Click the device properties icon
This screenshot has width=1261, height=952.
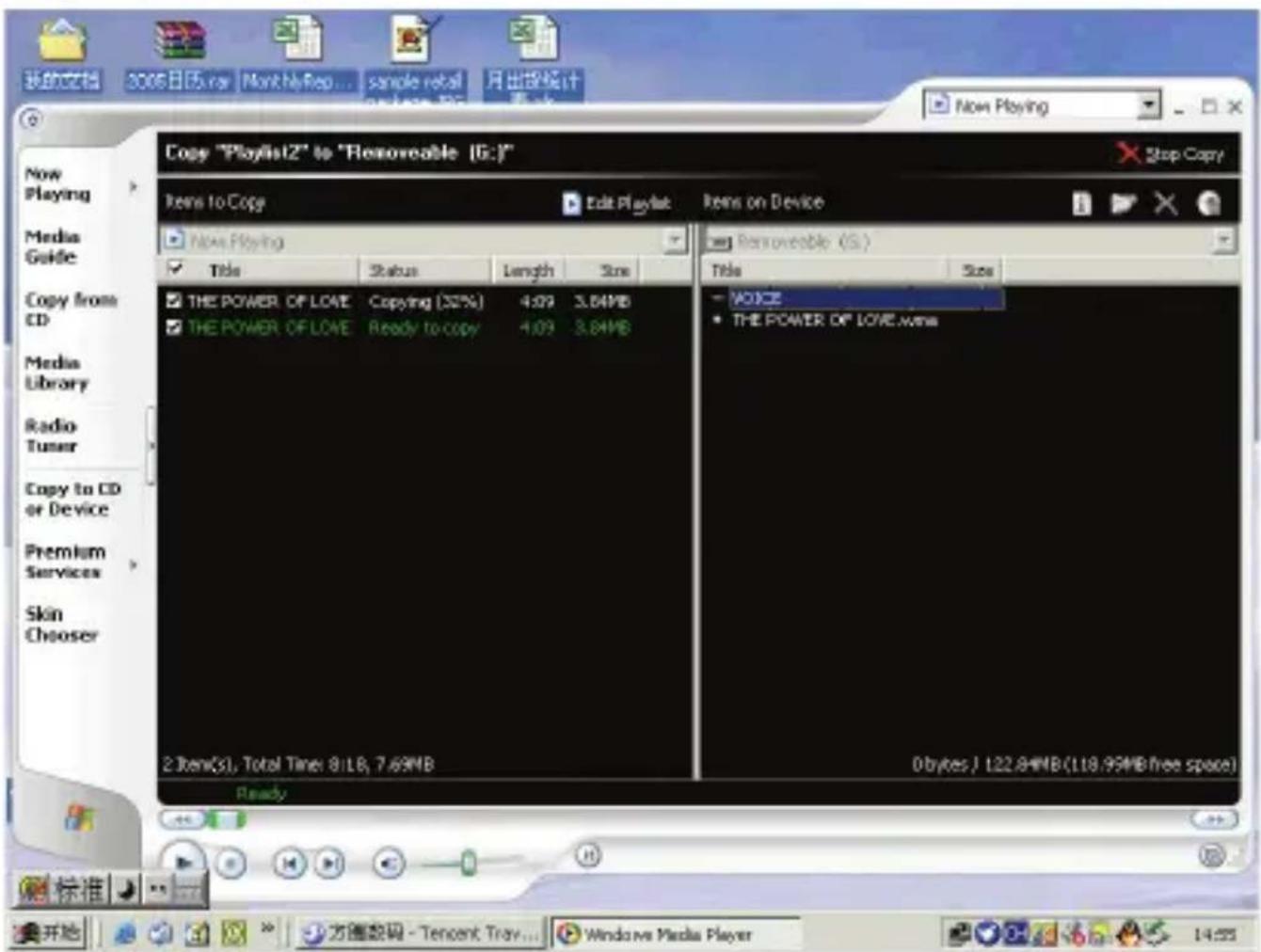1081,203
